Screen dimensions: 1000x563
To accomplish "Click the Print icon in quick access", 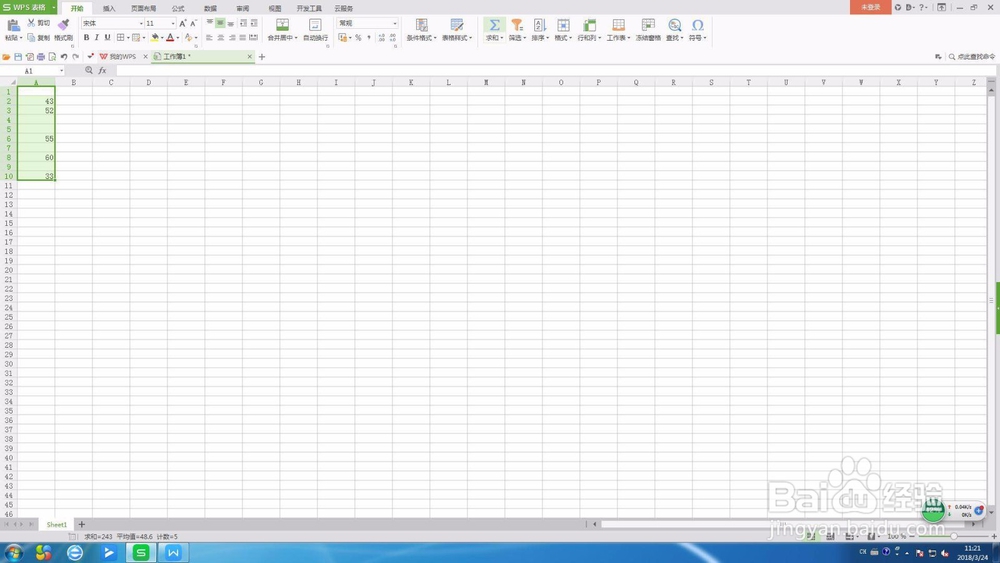I will click(41, 57).
